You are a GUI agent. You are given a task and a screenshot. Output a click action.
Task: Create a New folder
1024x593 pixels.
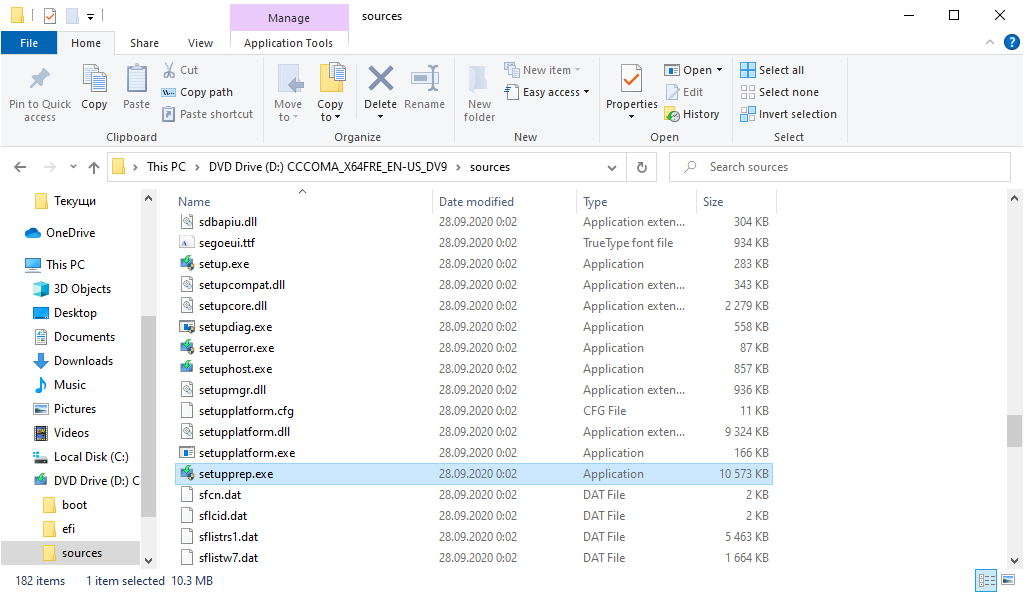(479, 93)
